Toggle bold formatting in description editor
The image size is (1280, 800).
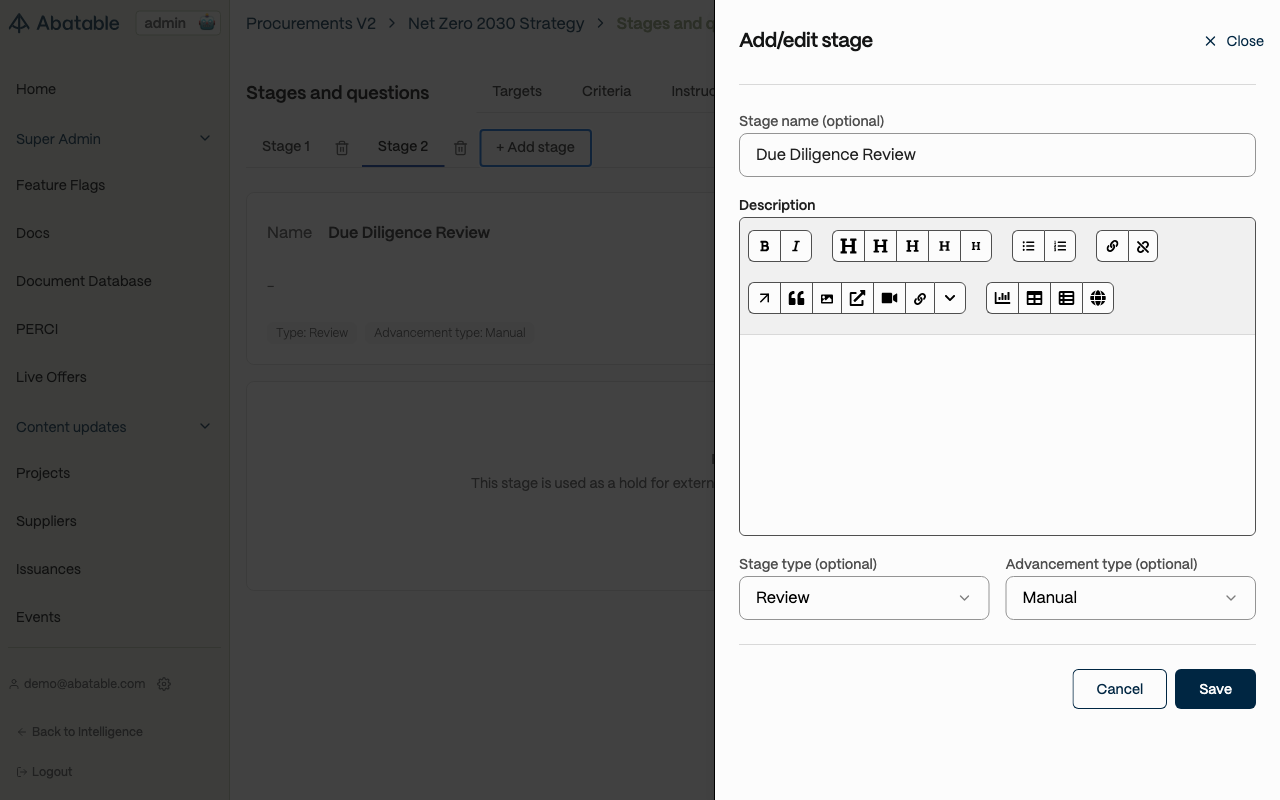764,246
